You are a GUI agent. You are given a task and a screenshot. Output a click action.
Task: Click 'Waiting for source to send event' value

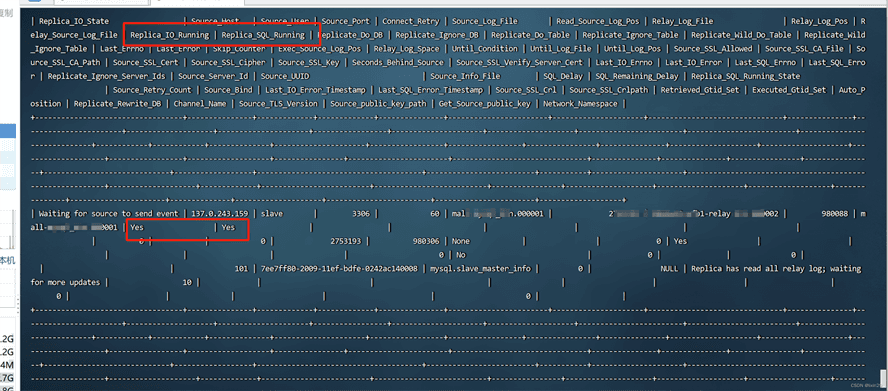(109, 214)
